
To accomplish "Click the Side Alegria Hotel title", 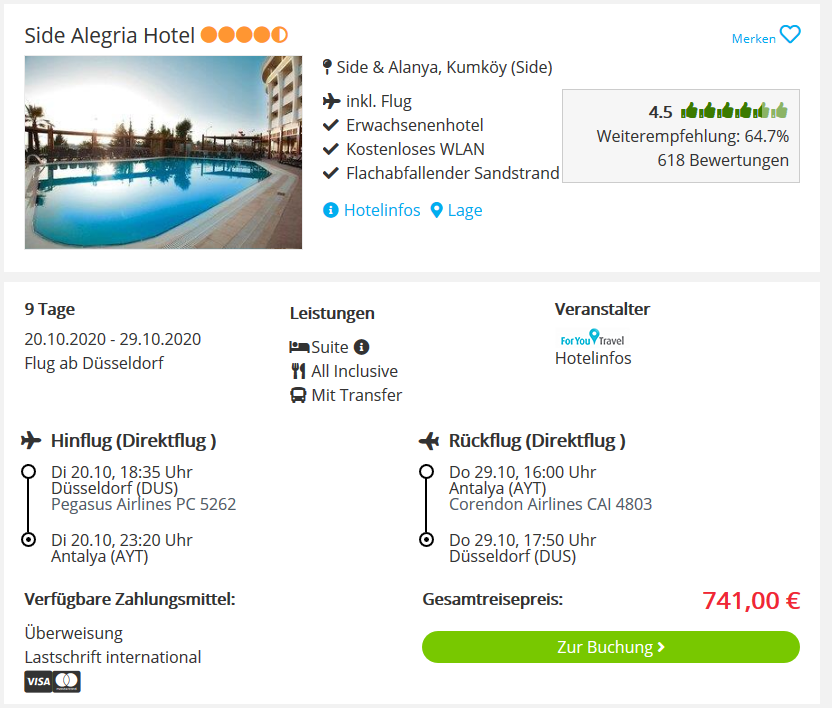I will (x=109, y=36).
